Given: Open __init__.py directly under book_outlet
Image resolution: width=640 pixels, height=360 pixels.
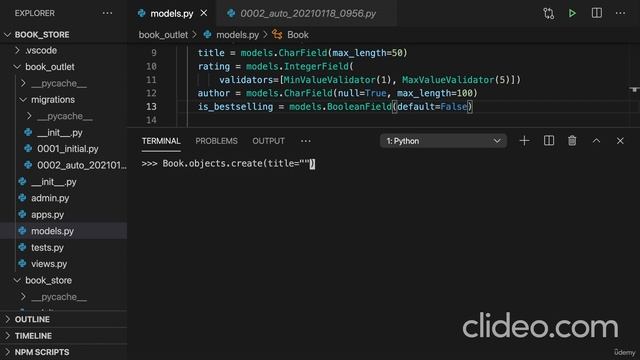Looking at the screenshot, I should (x=54, y=182).
